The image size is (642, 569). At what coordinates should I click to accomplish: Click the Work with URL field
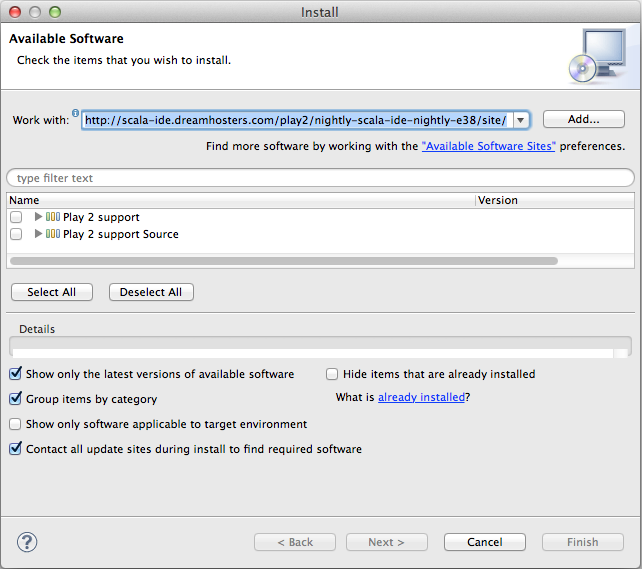click(297, 120)
